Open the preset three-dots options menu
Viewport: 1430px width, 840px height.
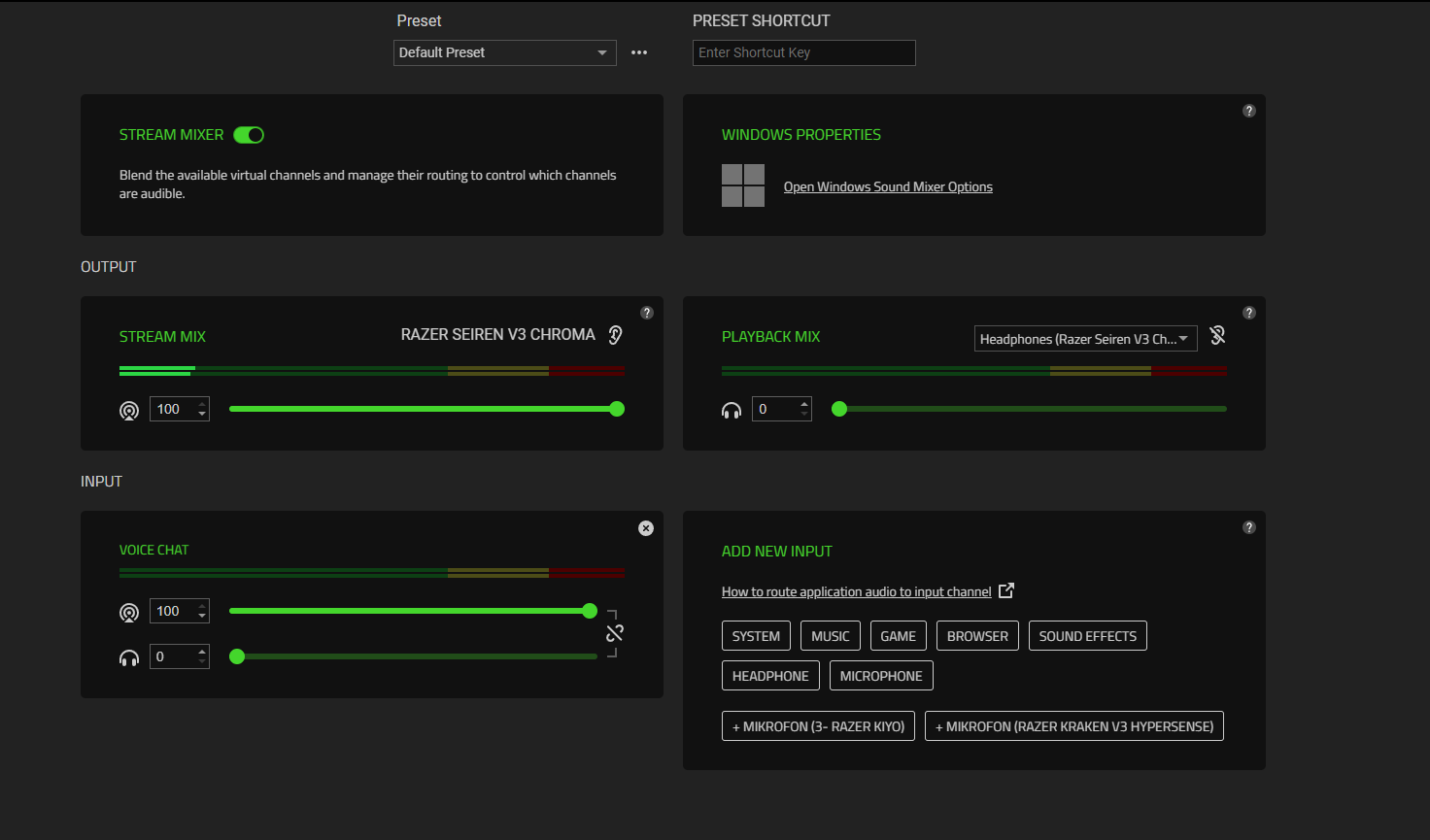coord(639,52)
